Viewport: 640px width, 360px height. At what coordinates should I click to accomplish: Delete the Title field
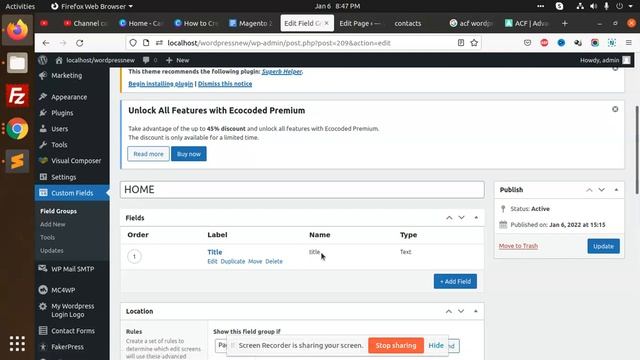tap(274, 262)
